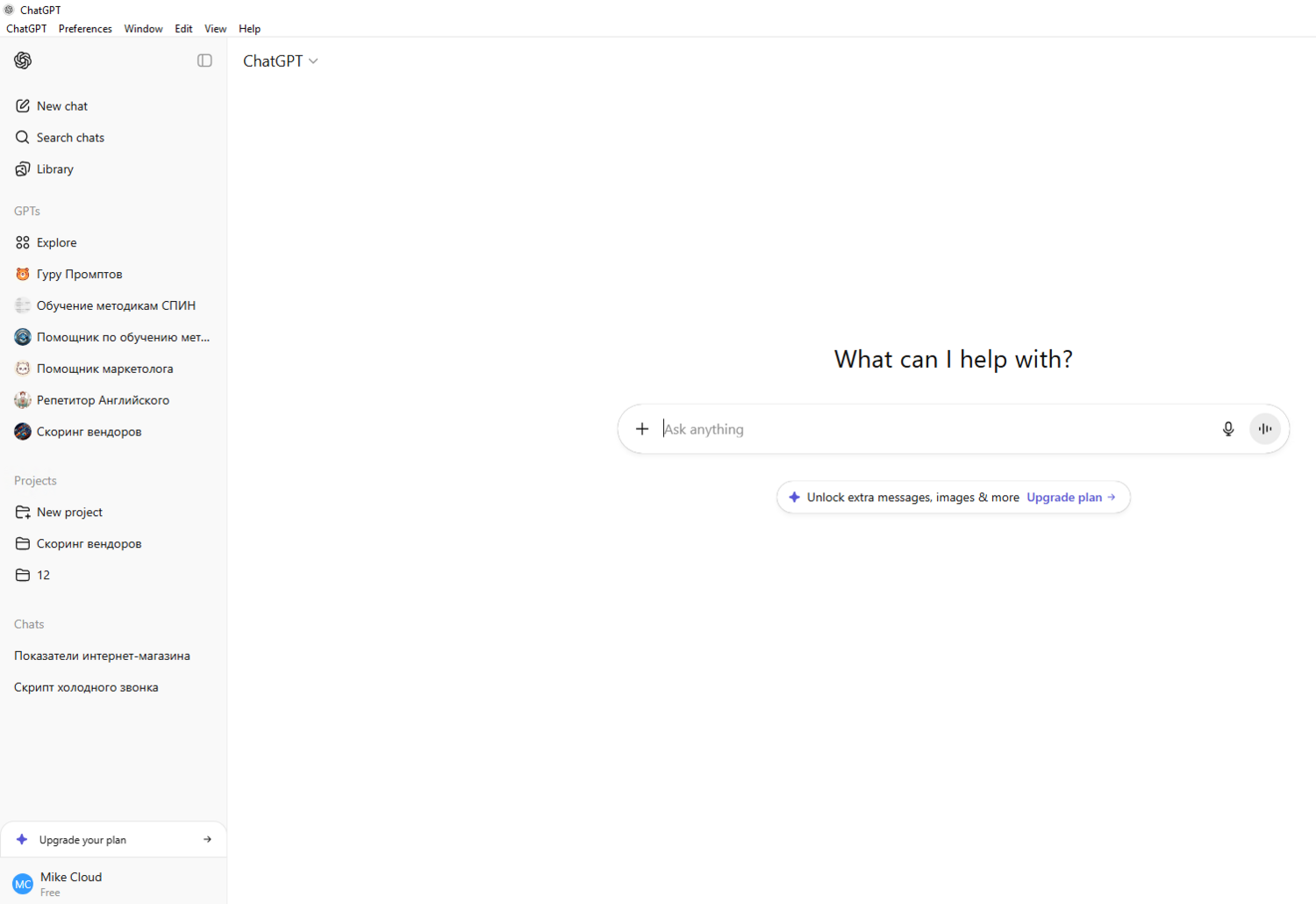Open the Help menu
Viewport: 1316px width, 904px height.
(x=249, y=28)
